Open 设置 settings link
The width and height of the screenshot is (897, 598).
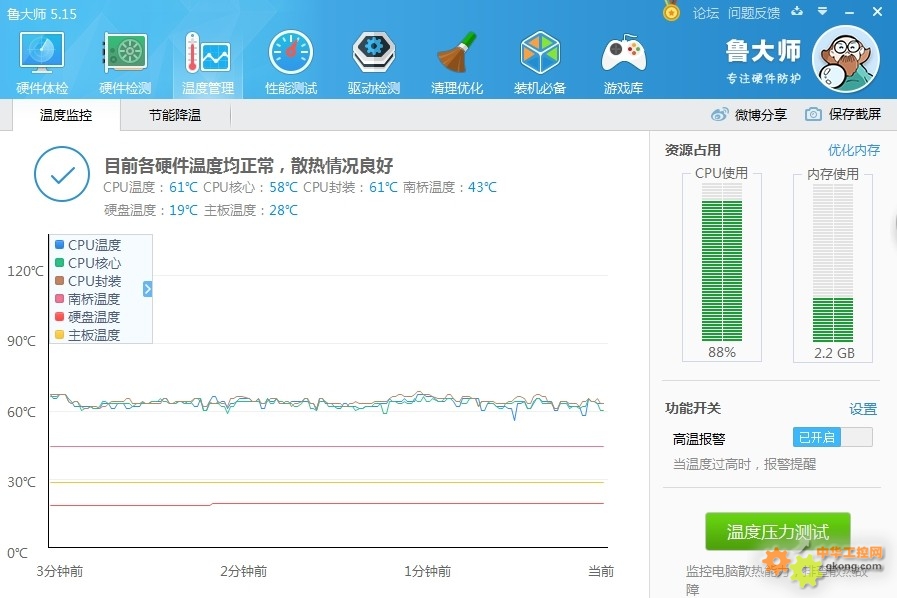click(x=863, y=409)
